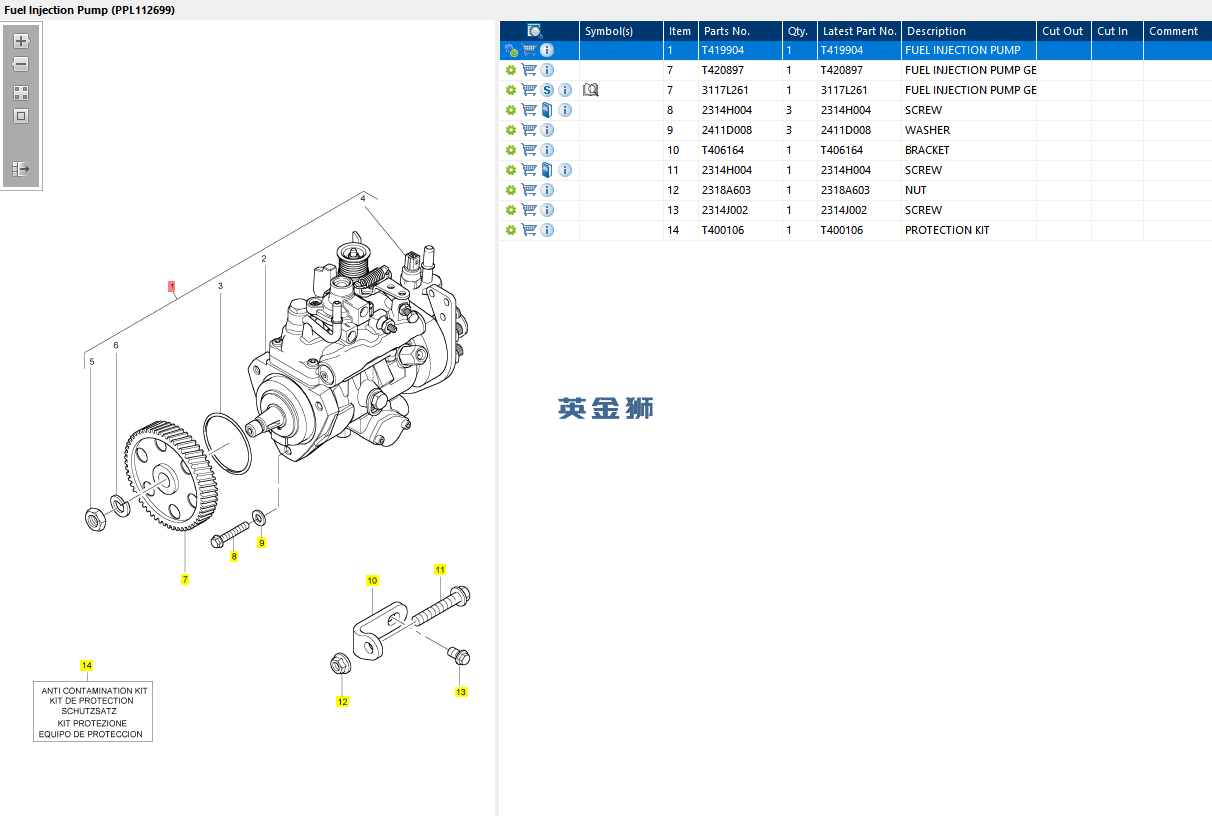This screenshot has width=1212, height=816.
Task: Click the symbol book icon for 3117L261
Action: [x=591, y=90]
